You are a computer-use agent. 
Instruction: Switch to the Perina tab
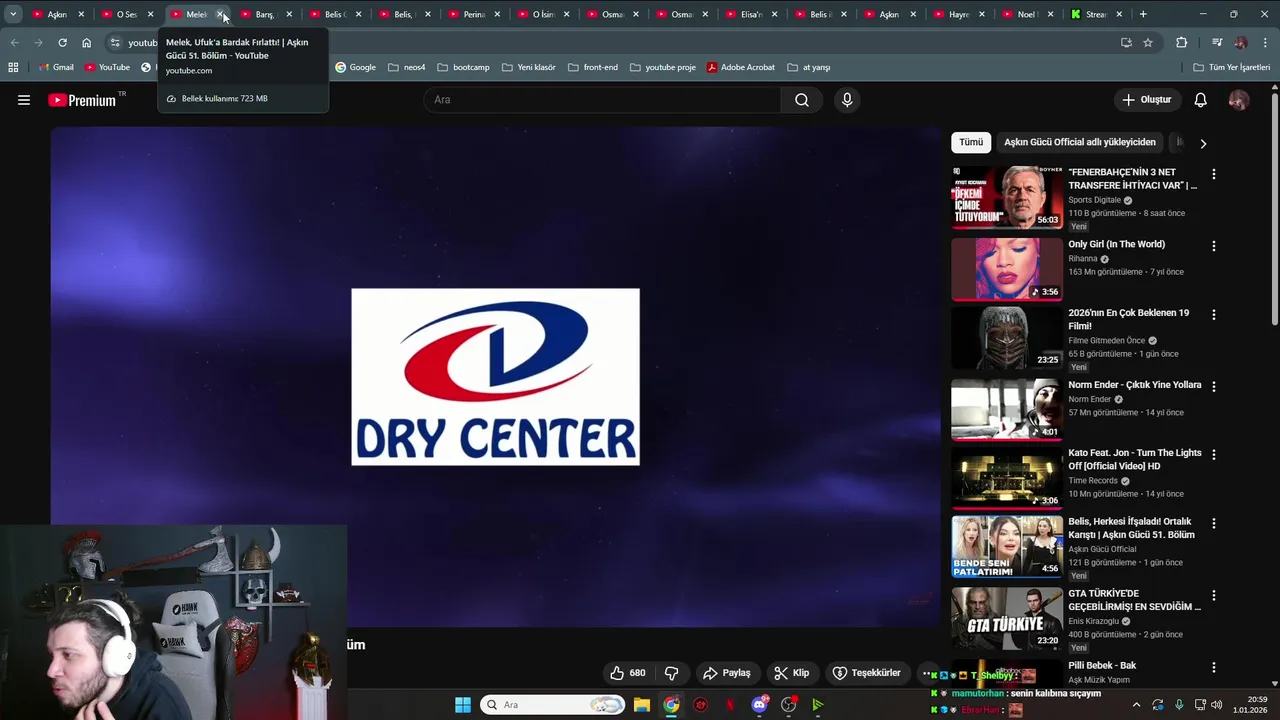point(473,14)
